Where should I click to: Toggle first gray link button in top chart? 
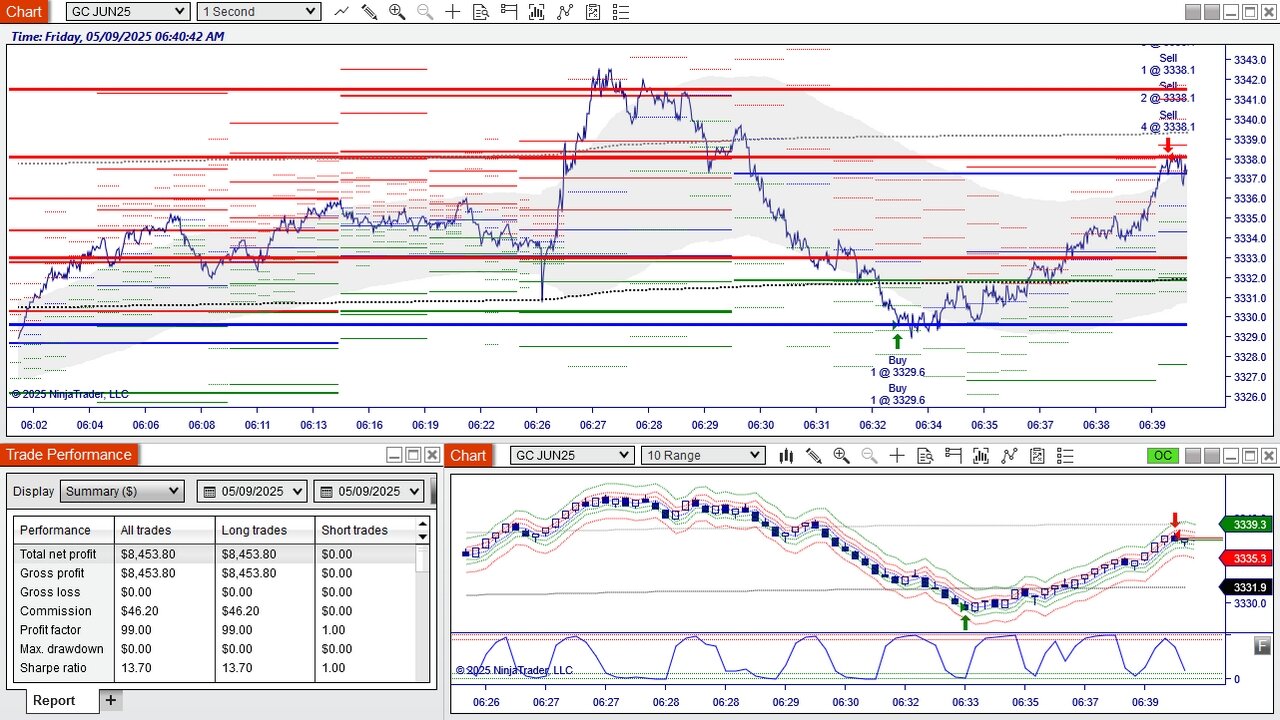(x=1192, y=12)
